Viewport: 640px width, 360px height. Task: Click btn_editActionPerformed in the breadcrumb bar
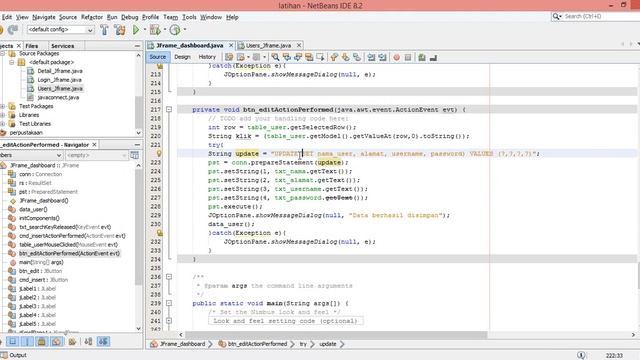click(x=257, y=344)
